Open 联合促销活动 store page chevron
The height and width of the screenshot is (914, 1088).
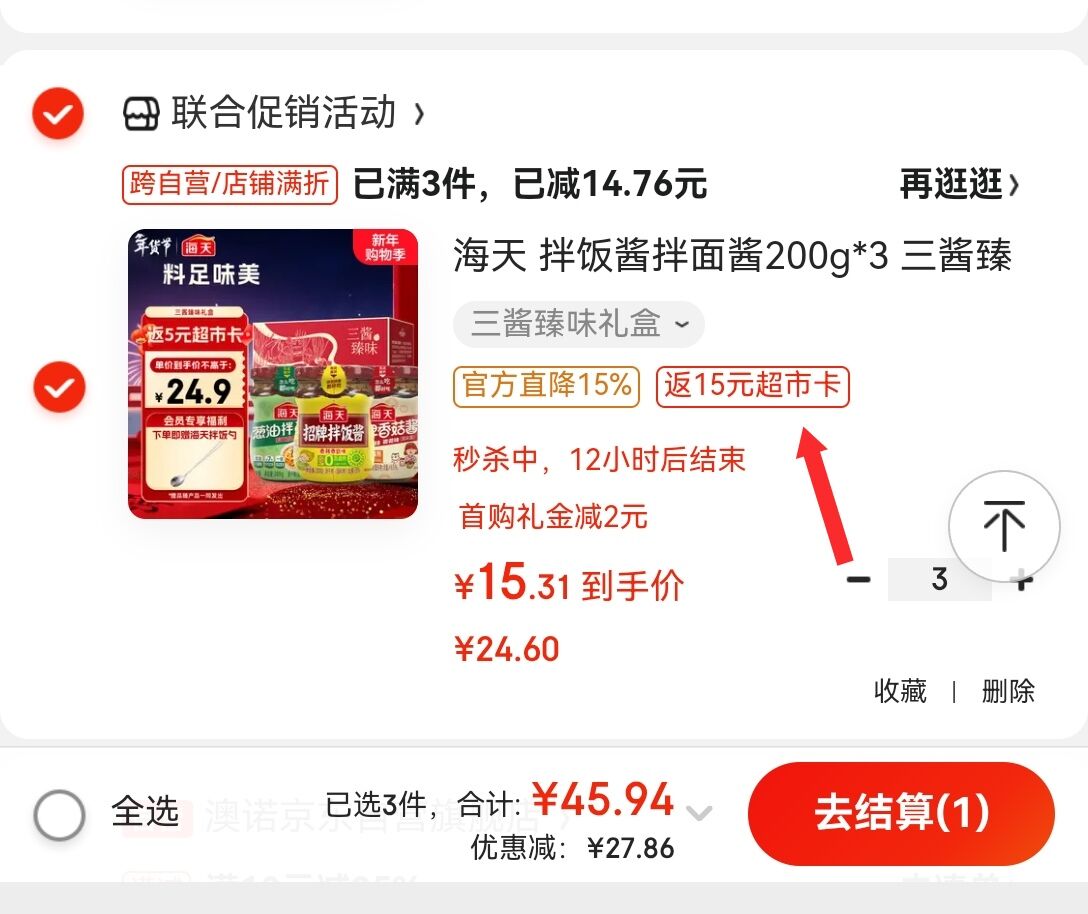[419, 113]
